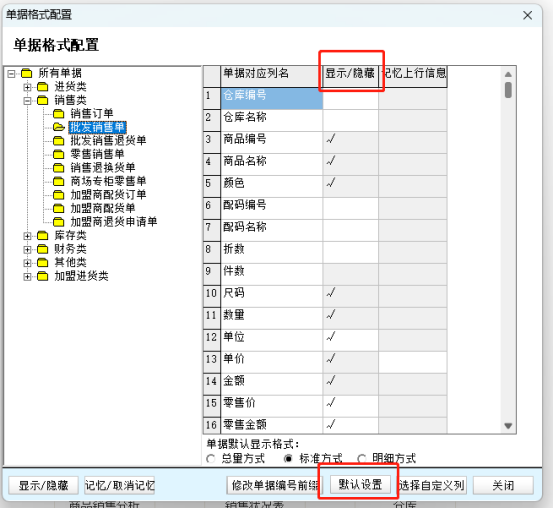This screenshot has width=554, height=508.
Task: Select the 折数 row cell
Action: pyautogui.click(x=271, y=249)
